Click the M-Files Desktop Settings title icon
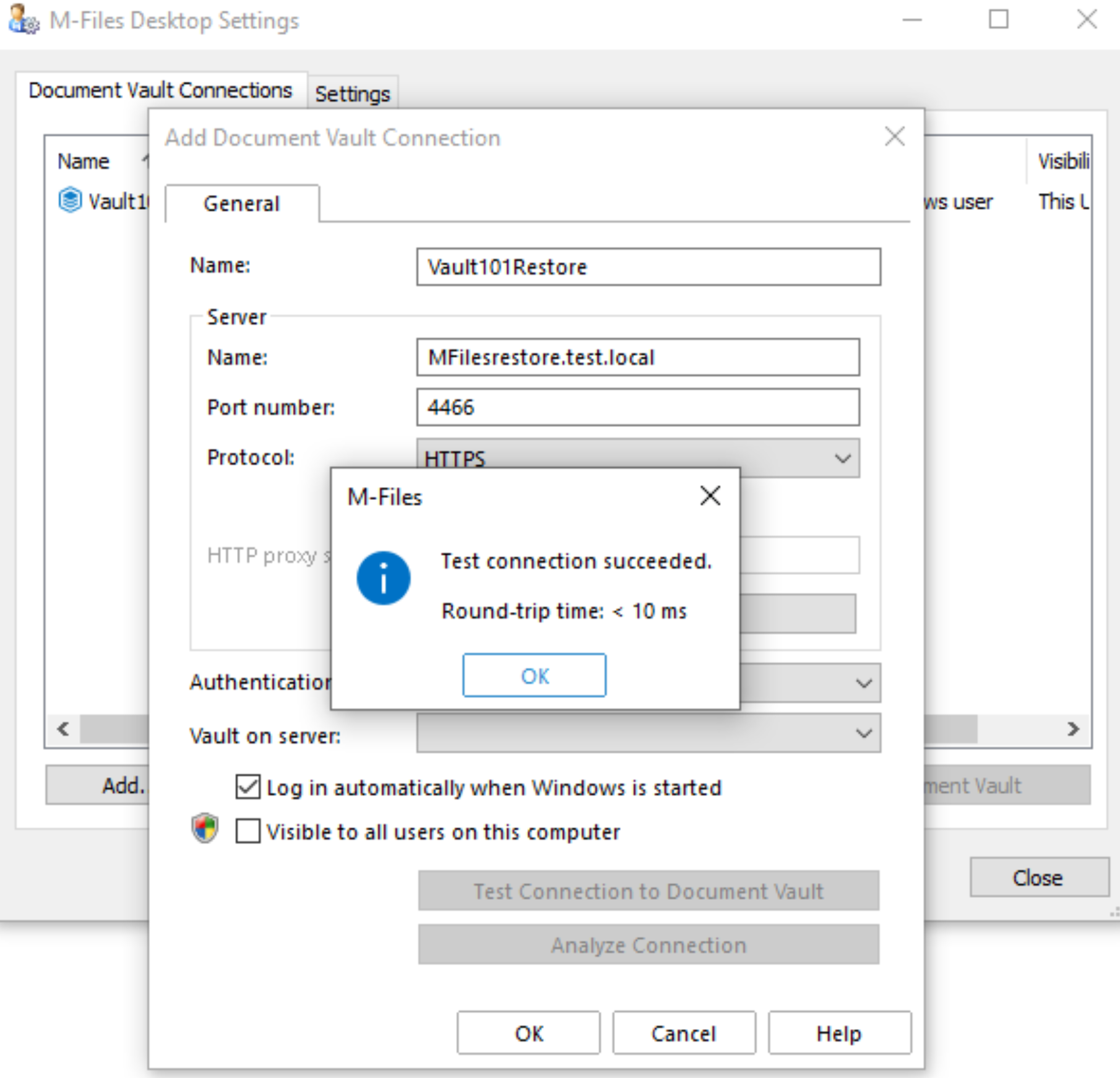Screen dimensions: 1120x1078 click(x=24, y=20)
